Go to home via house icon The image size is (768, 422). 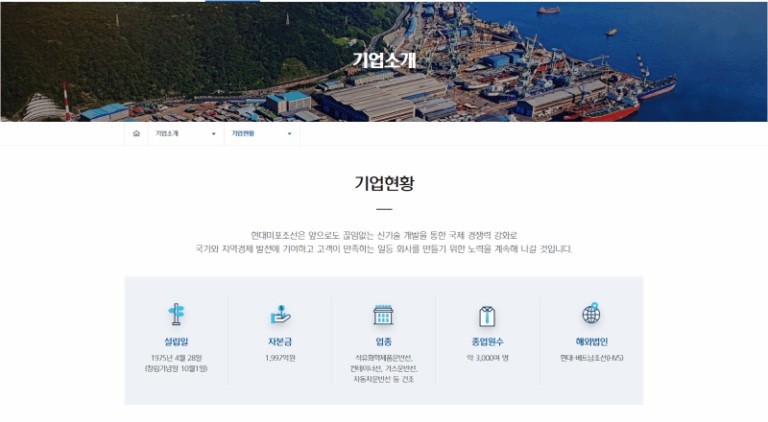(136, 134)
